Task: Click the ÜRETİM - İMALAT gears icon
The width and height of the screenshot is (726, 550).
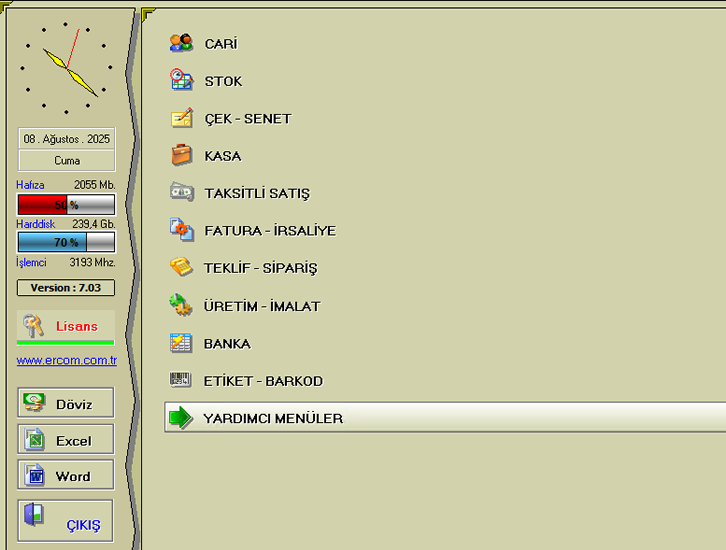Action: pyautogui.click(x=181, y=306)
